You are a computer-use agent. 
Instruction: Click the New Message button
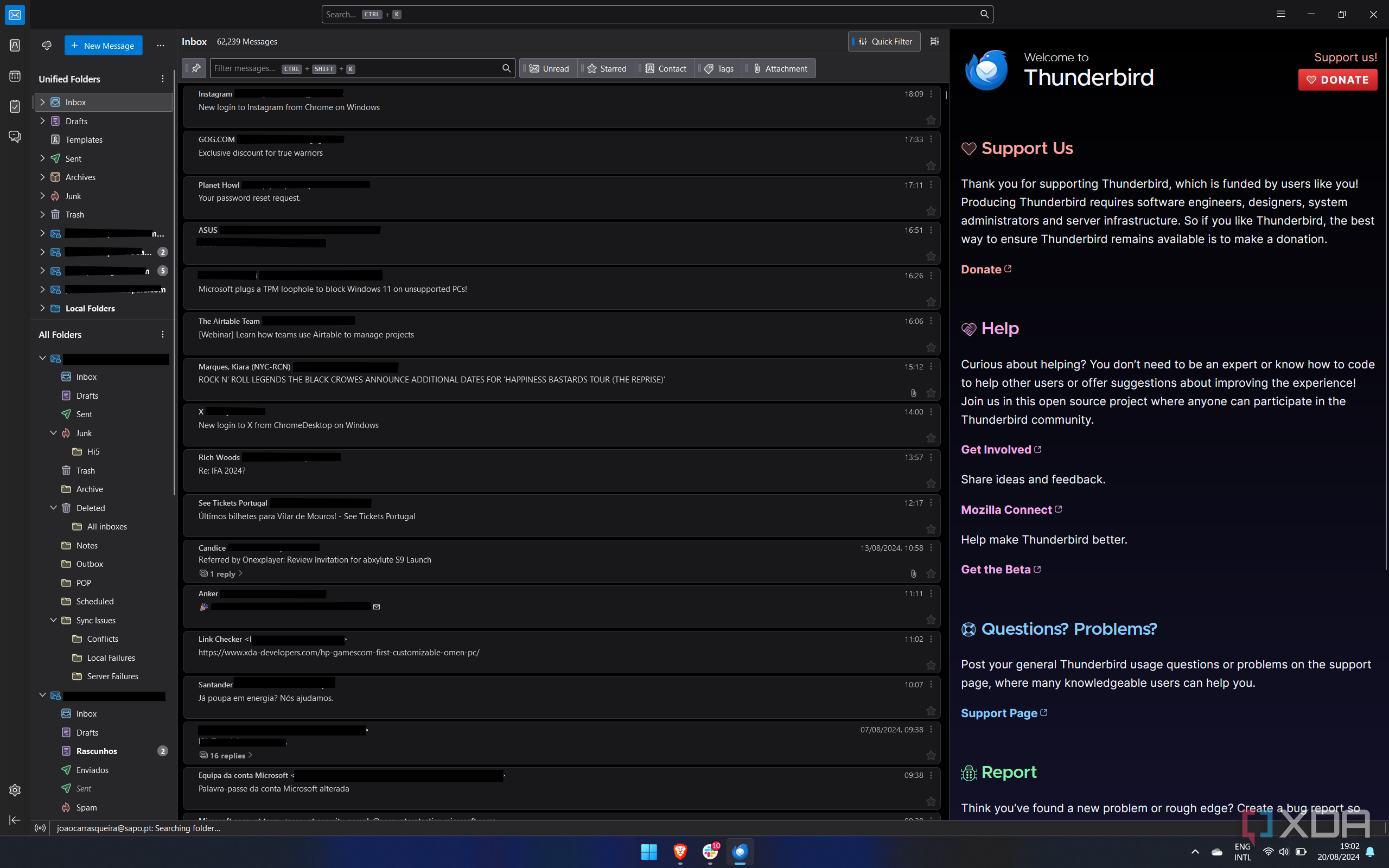103,46
